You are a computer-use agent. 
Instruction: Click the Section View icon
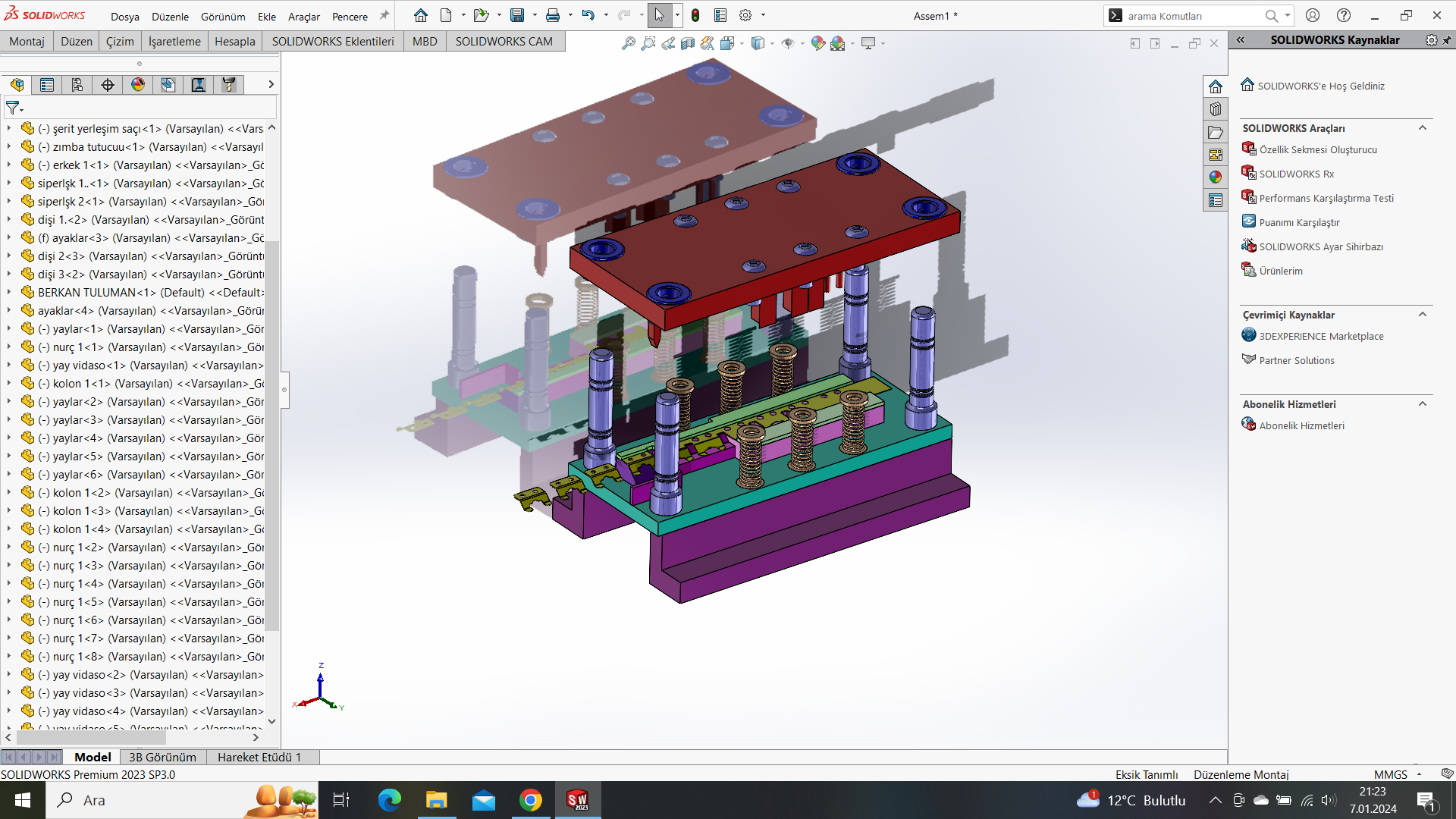click(688, 43)
